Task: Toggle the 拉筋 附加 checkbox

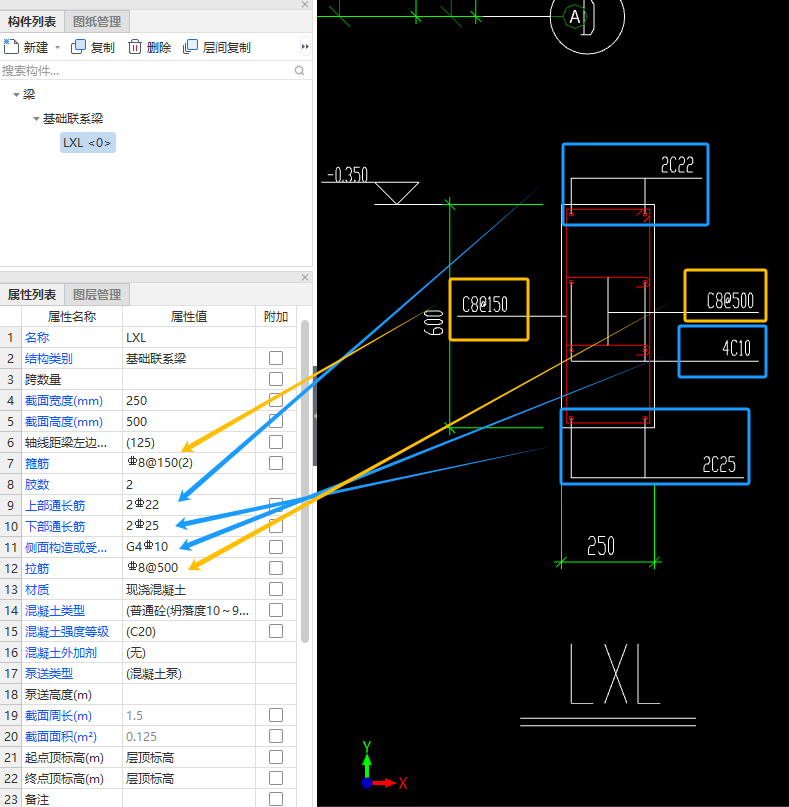Action: [x=276, y=568]
